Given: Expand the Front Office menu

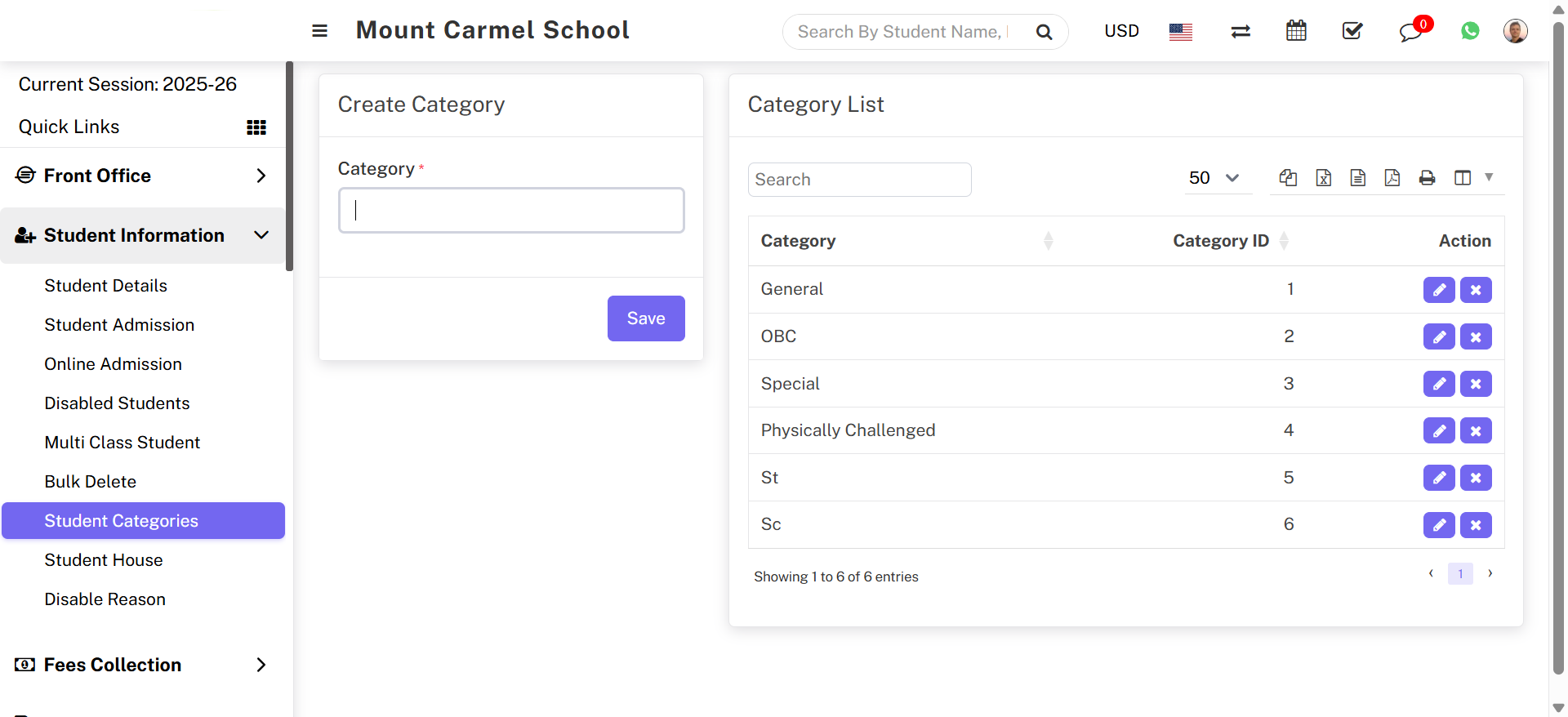Looking at the screenshot, I should click(143, 176).
